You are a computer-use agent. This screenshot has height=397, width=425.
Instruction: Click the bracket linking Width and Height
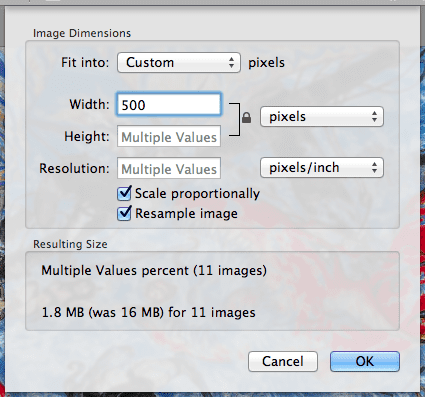click(x=235, y=119)
